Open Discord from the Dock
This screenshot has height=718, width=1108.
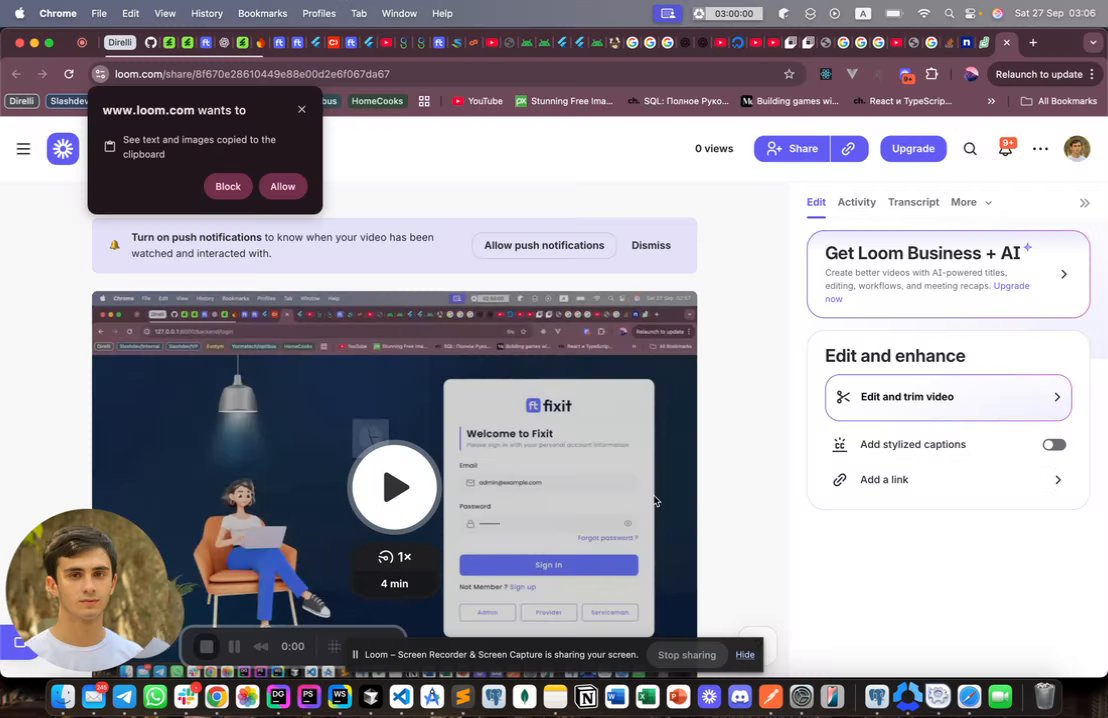(x=740, y=697)
